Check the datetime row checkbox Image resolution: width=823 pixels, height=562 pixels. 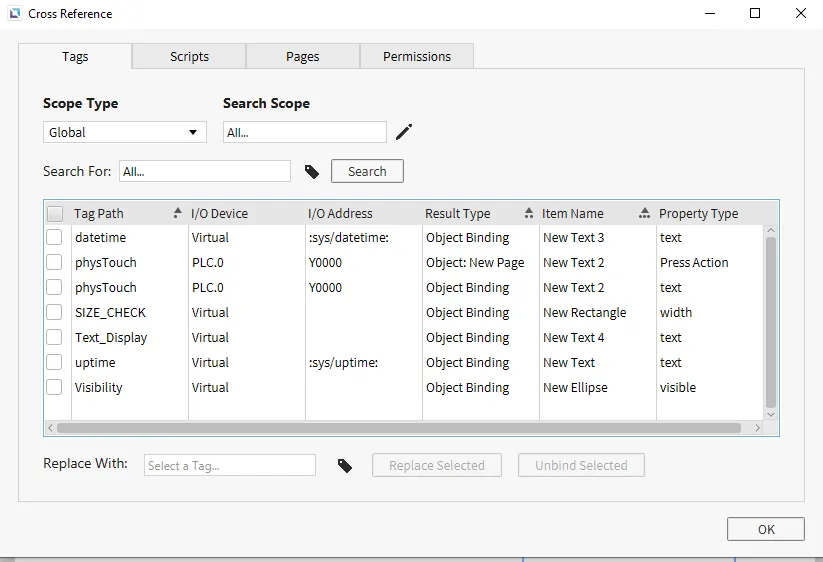(x=54, y=238)
